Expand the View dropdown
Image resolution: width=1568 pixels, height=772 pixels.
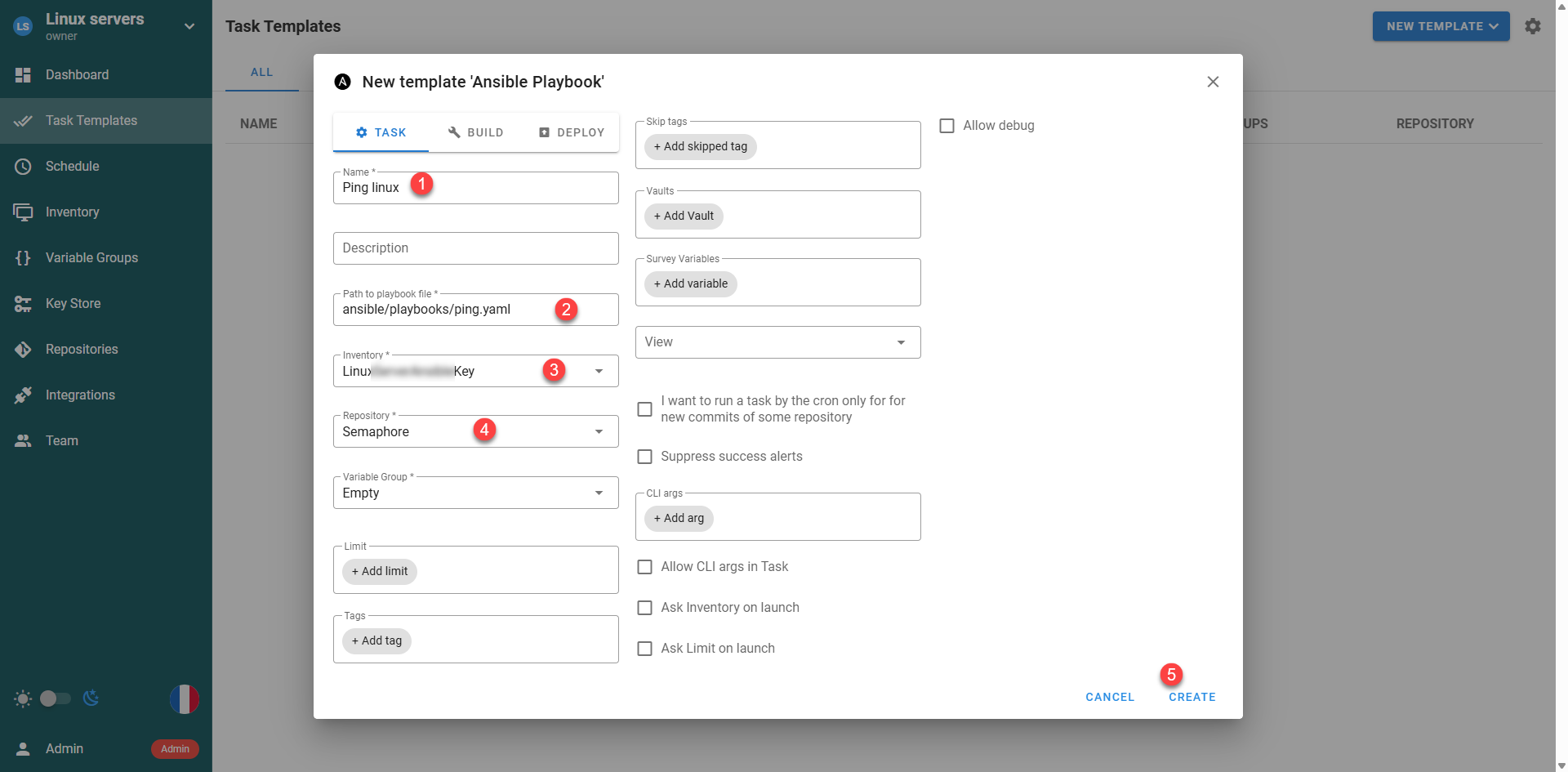point(901,342)
